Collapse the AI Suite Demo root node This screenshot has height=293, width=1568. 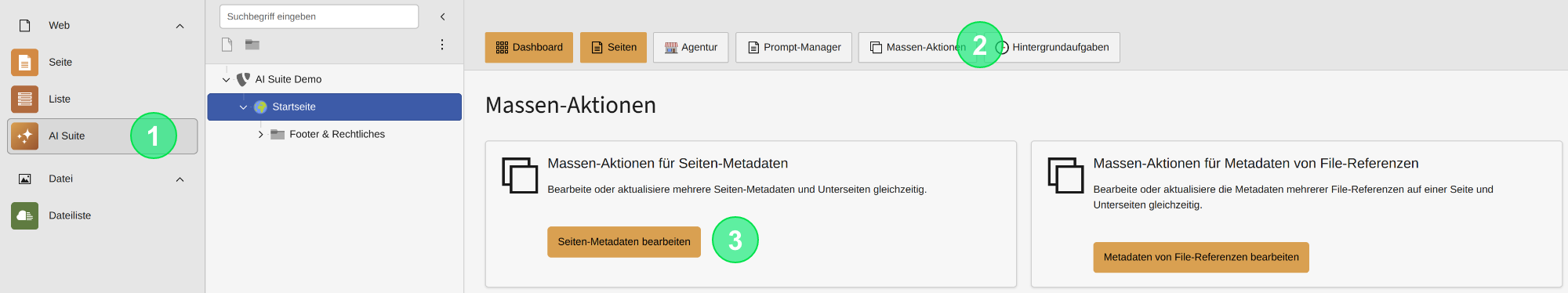point(226,80)
